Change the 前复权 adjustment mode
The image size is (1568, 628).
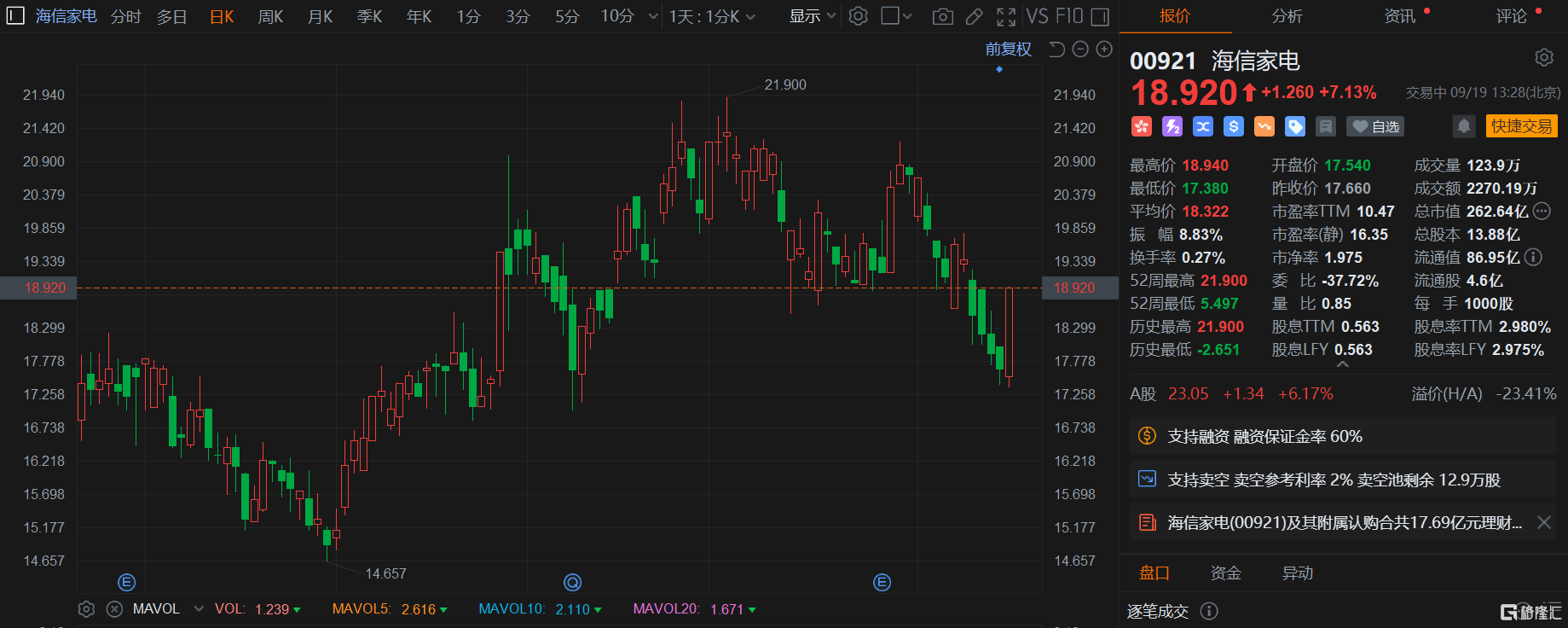click(1009, 49)
